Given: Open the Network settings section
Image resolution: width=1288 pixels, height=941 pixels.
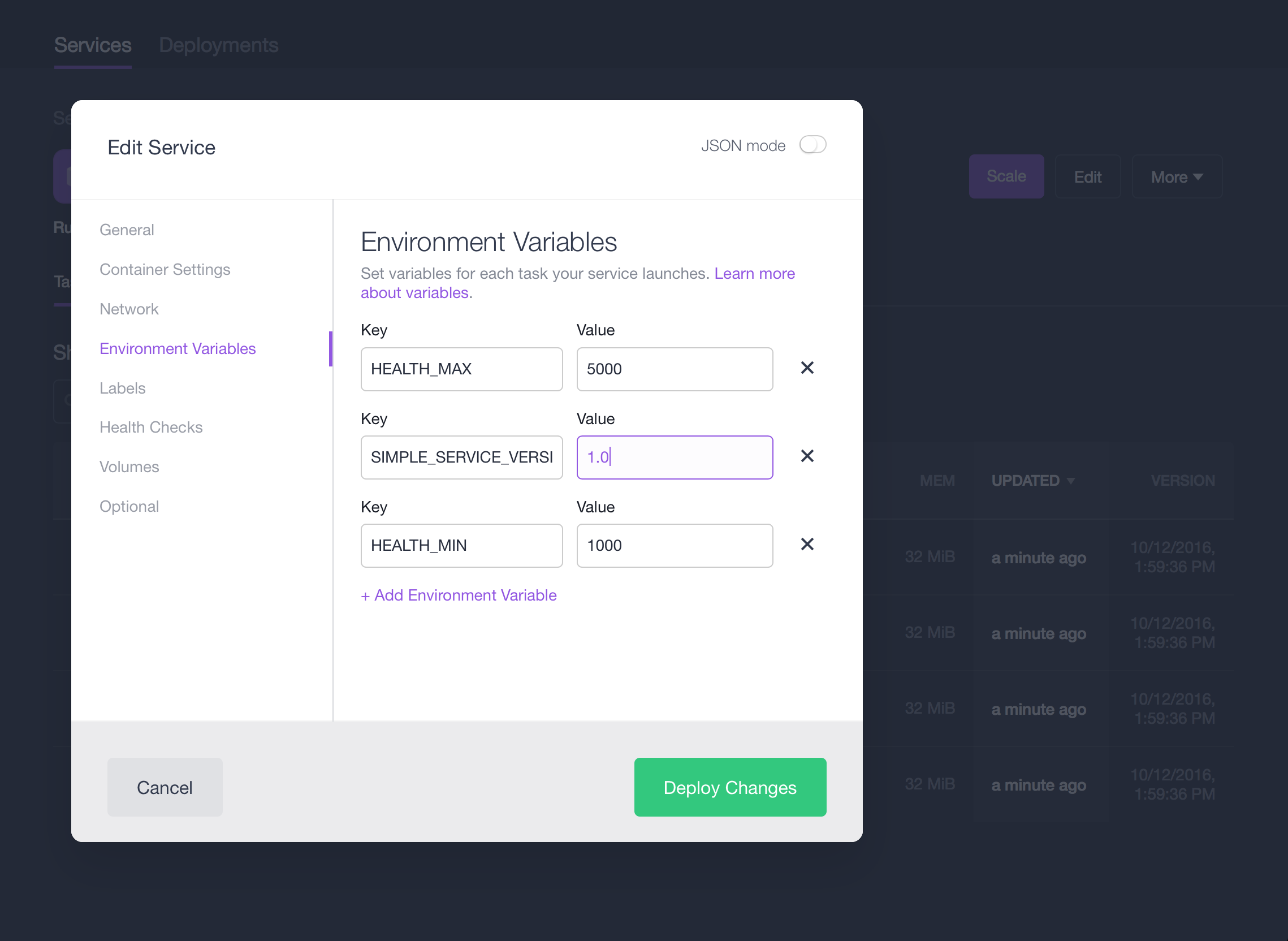Looking at the screenshot, I should click(x=128, y=309).
